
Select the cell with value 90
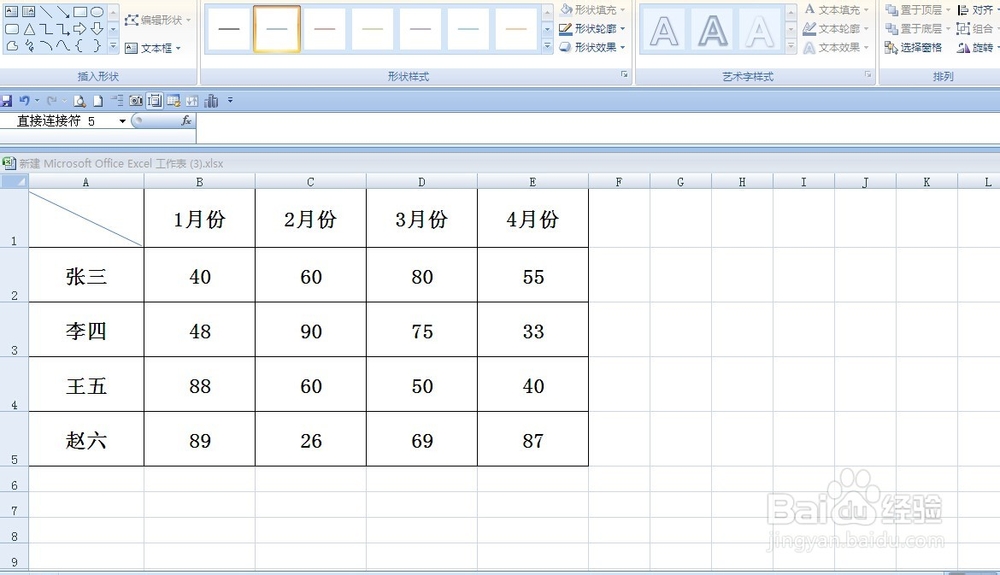(x=311, y=330)
